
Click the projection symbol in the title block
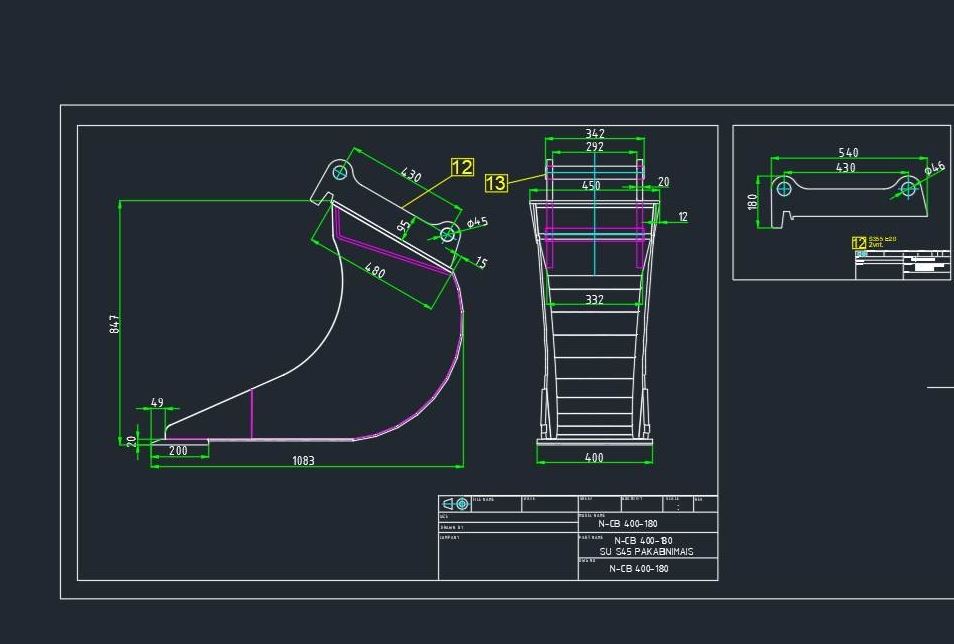455,503
